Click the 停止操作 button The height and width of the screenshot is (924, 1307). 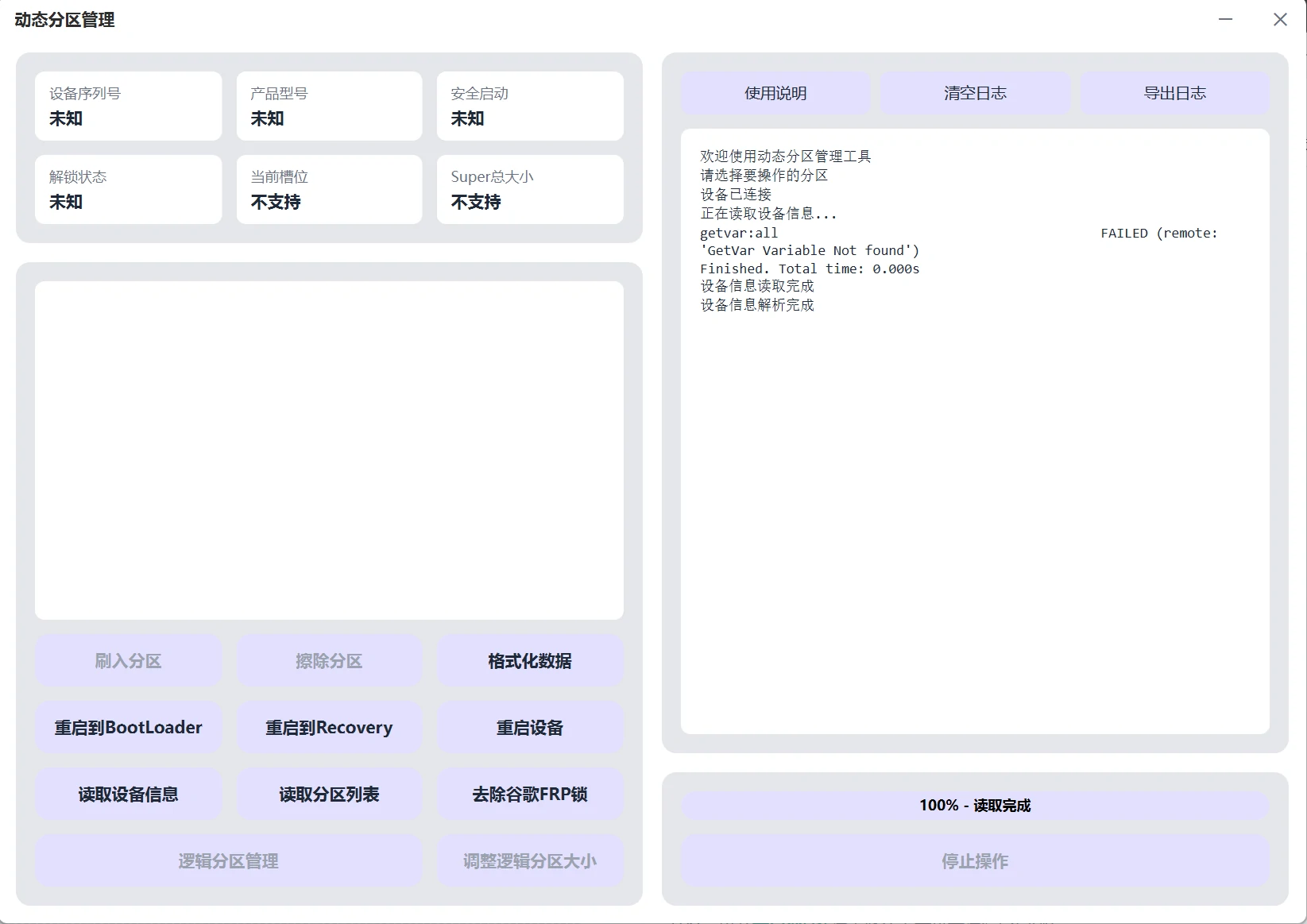click(975, 861)
